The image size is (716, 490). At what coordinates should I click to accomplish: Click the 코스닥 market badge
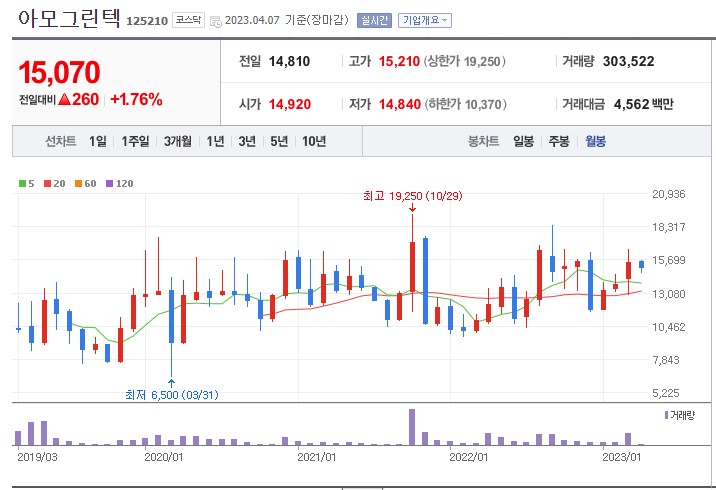click(x=188, y=20)
